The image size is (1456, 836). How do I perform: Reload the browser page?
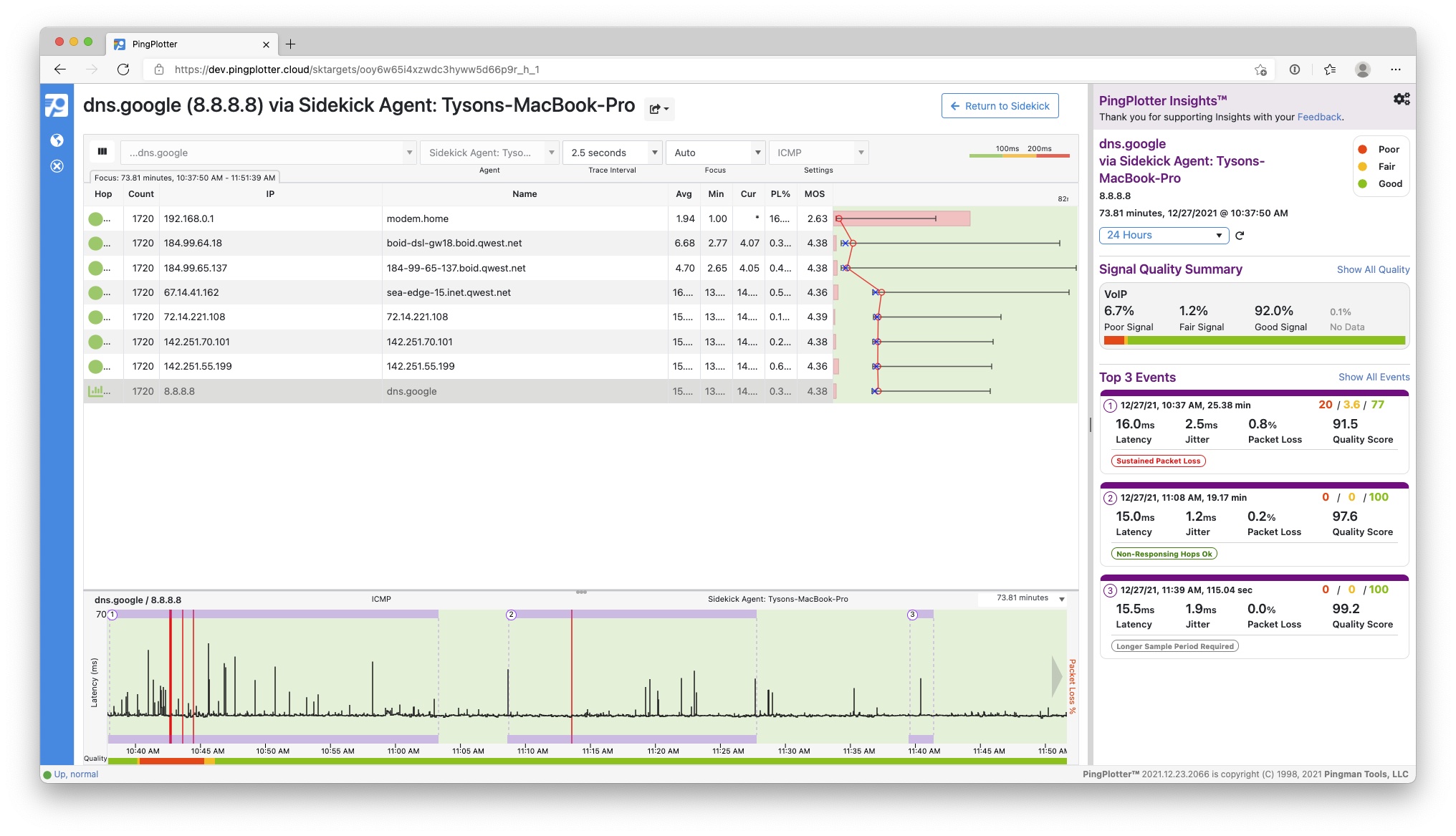[123, 69]
